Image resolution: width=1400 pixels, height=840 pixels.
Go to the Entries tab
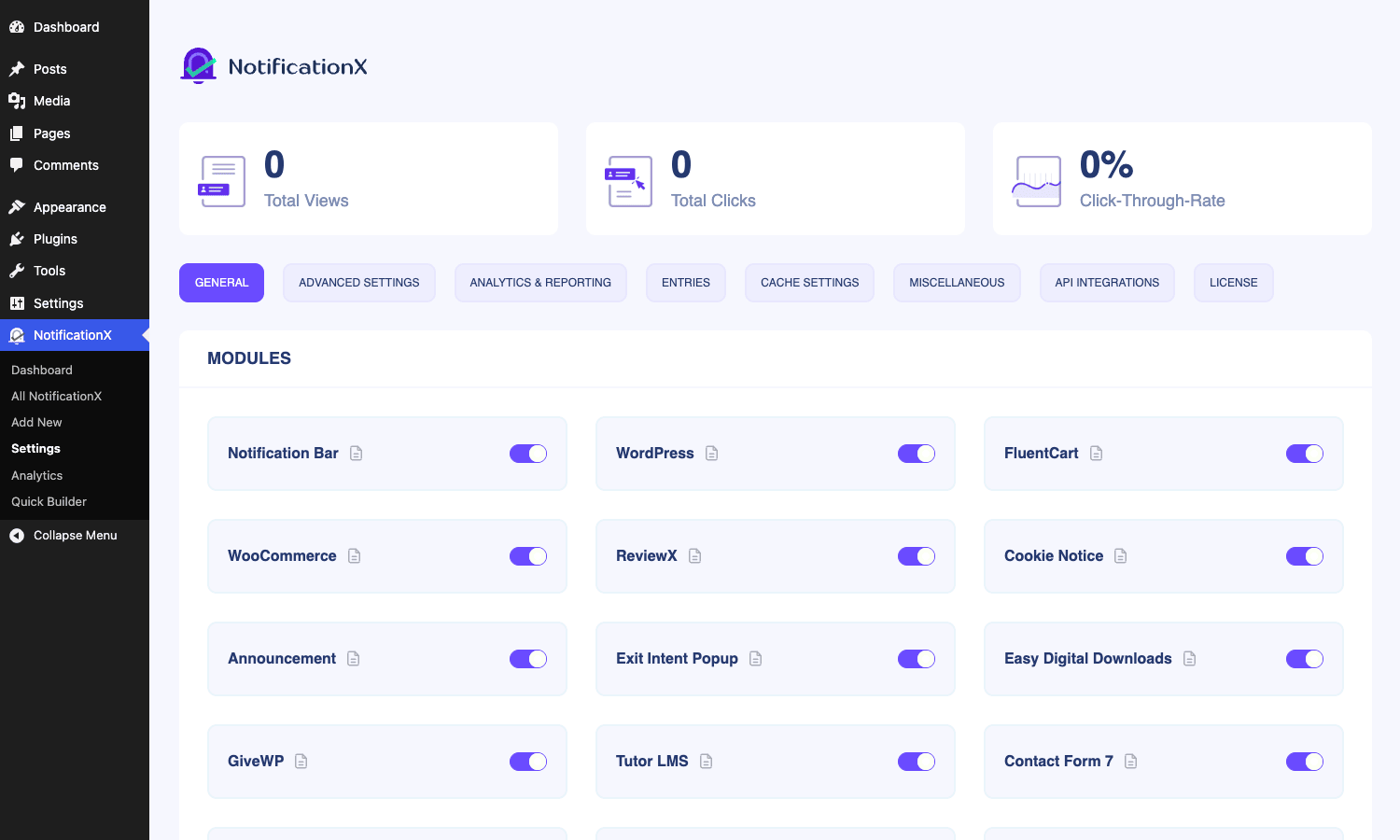(x=686, y=283)
